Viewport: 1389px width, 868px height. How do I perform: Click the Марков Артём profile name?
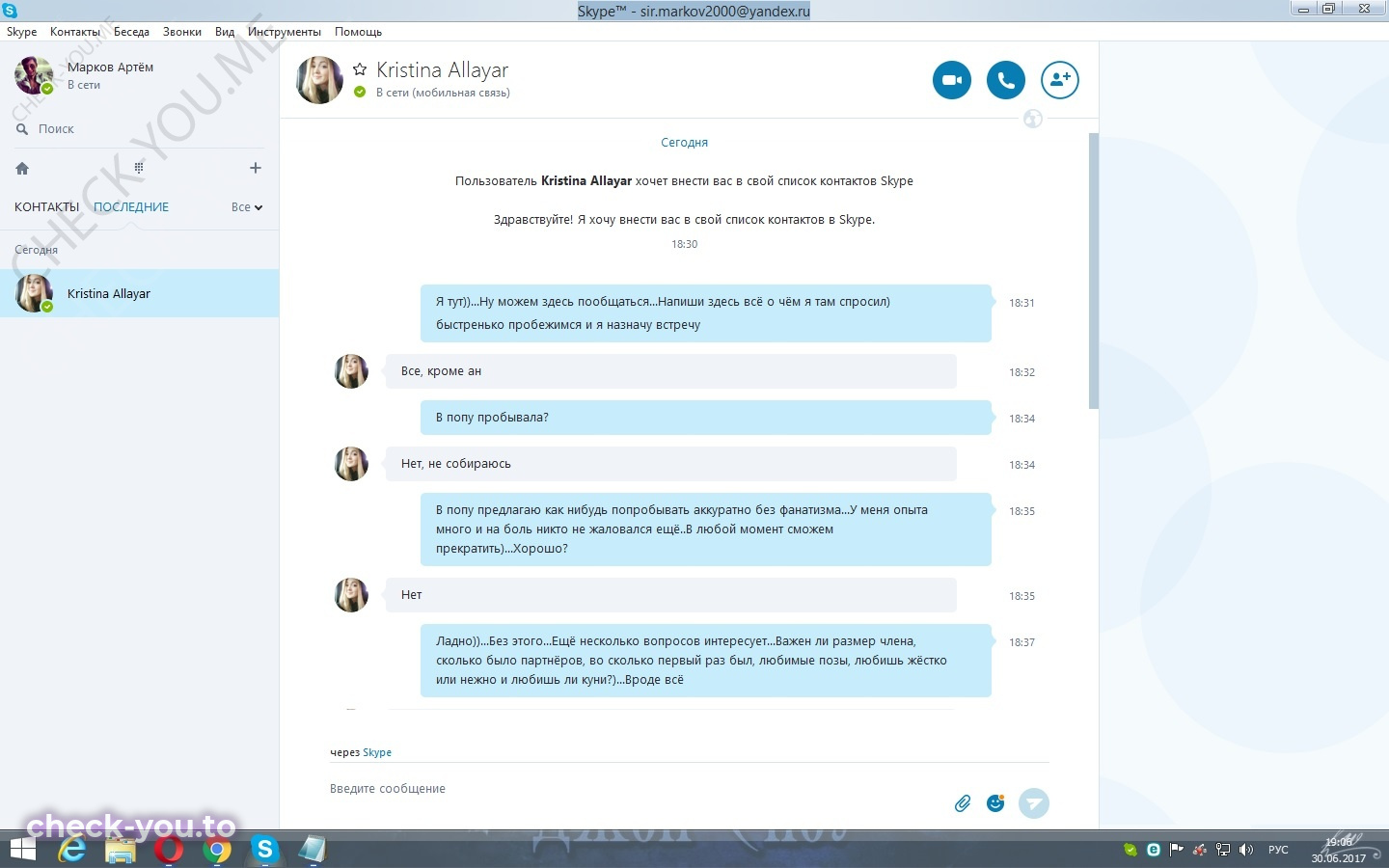(110, 67)
